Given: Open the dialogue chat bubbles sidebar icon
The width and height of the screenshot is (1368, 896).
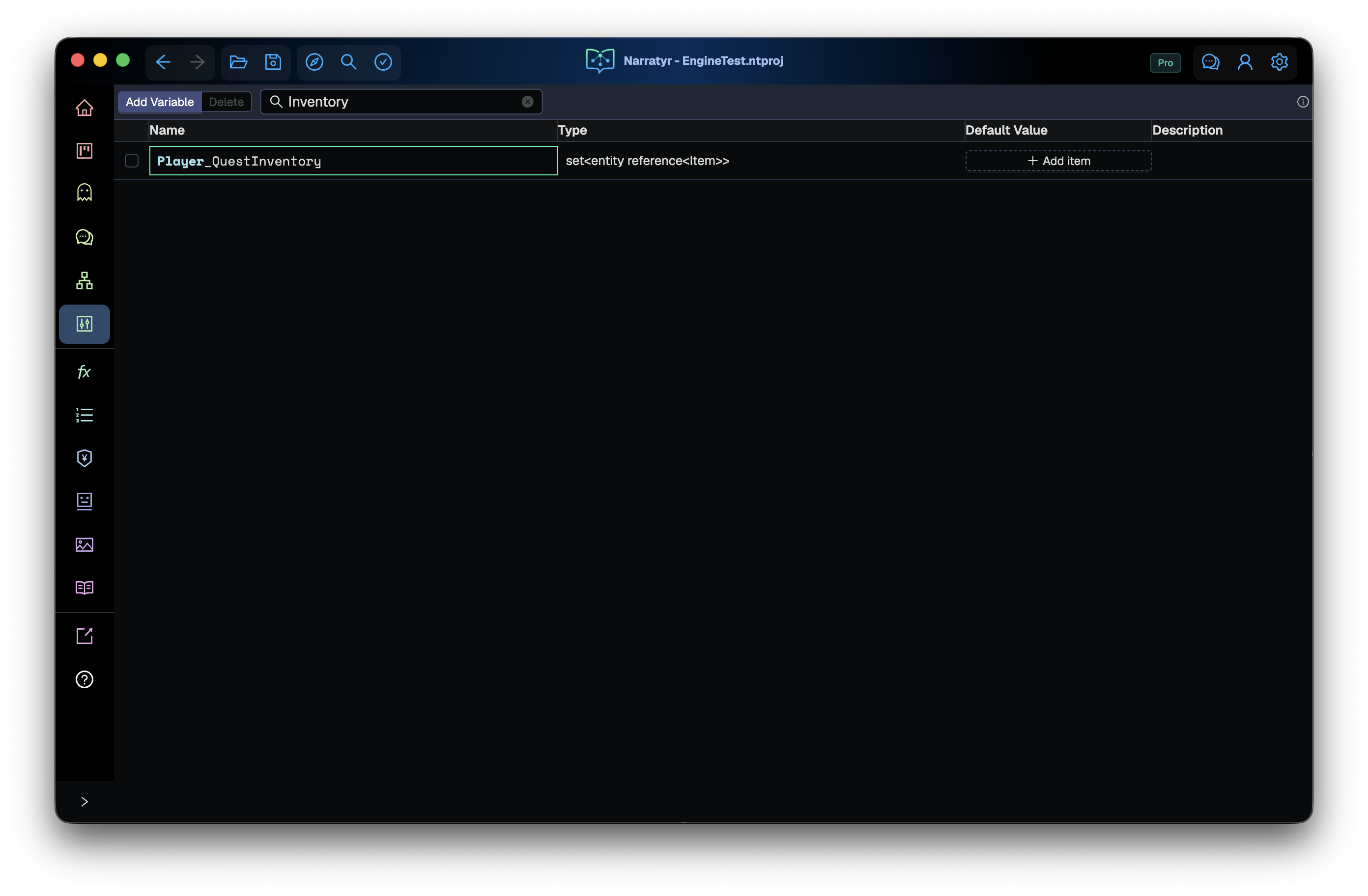Looking at the screenshot, I should click(x=85, y=237).
